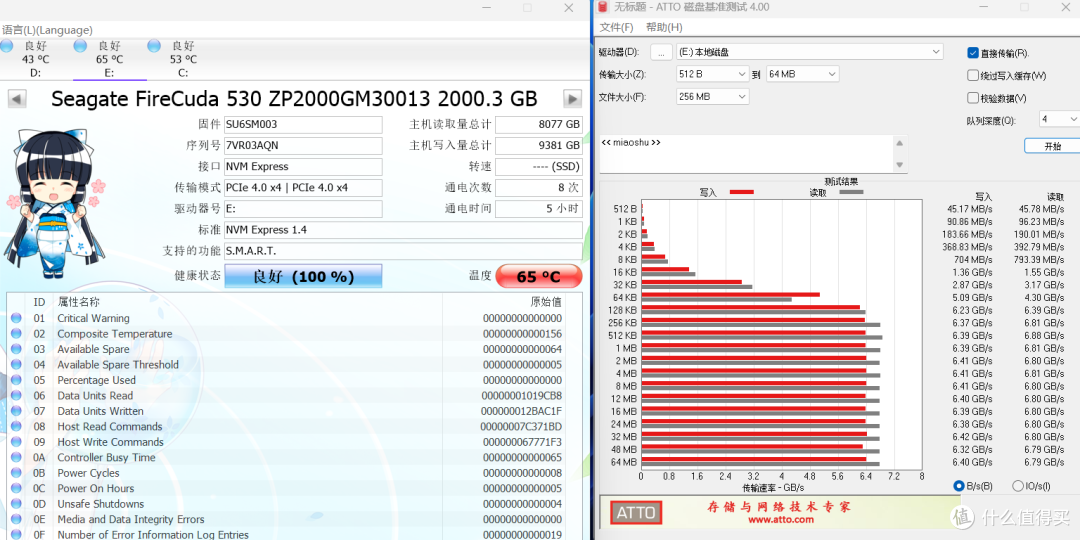Viewport: 1080px width, 540px height.
Task: Click status dot for Power Cycles row
Action: point(17,473)
